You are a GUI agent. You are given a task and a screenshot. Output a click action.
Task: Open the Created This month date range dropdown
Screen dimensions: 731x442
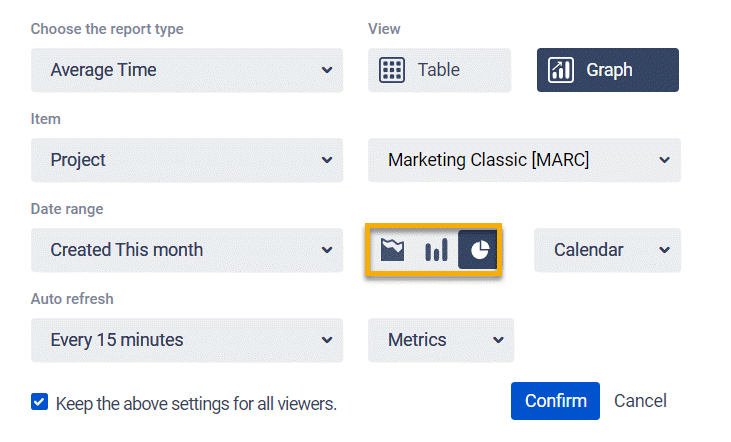pos(187,250)
